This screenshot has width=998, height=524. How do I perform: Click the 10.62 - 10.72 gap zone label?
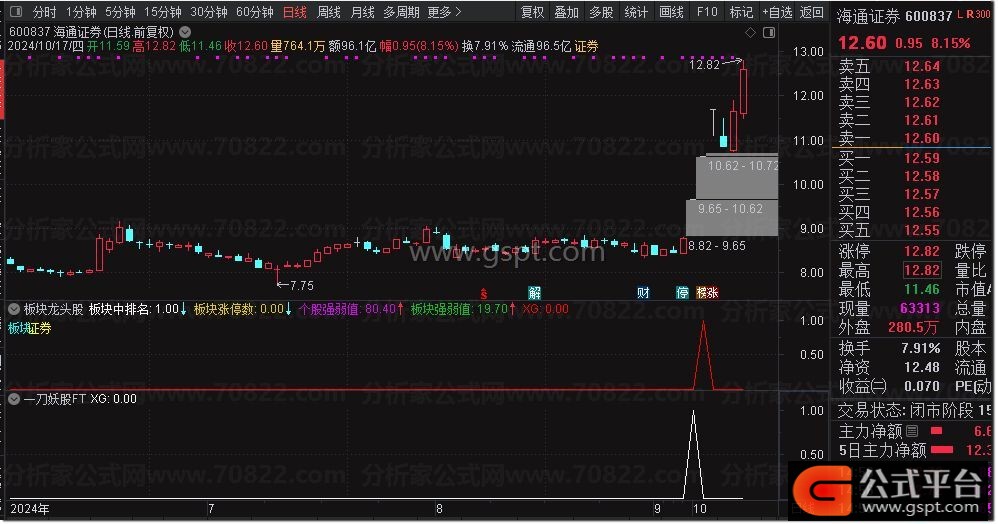[x=743, y=166]
